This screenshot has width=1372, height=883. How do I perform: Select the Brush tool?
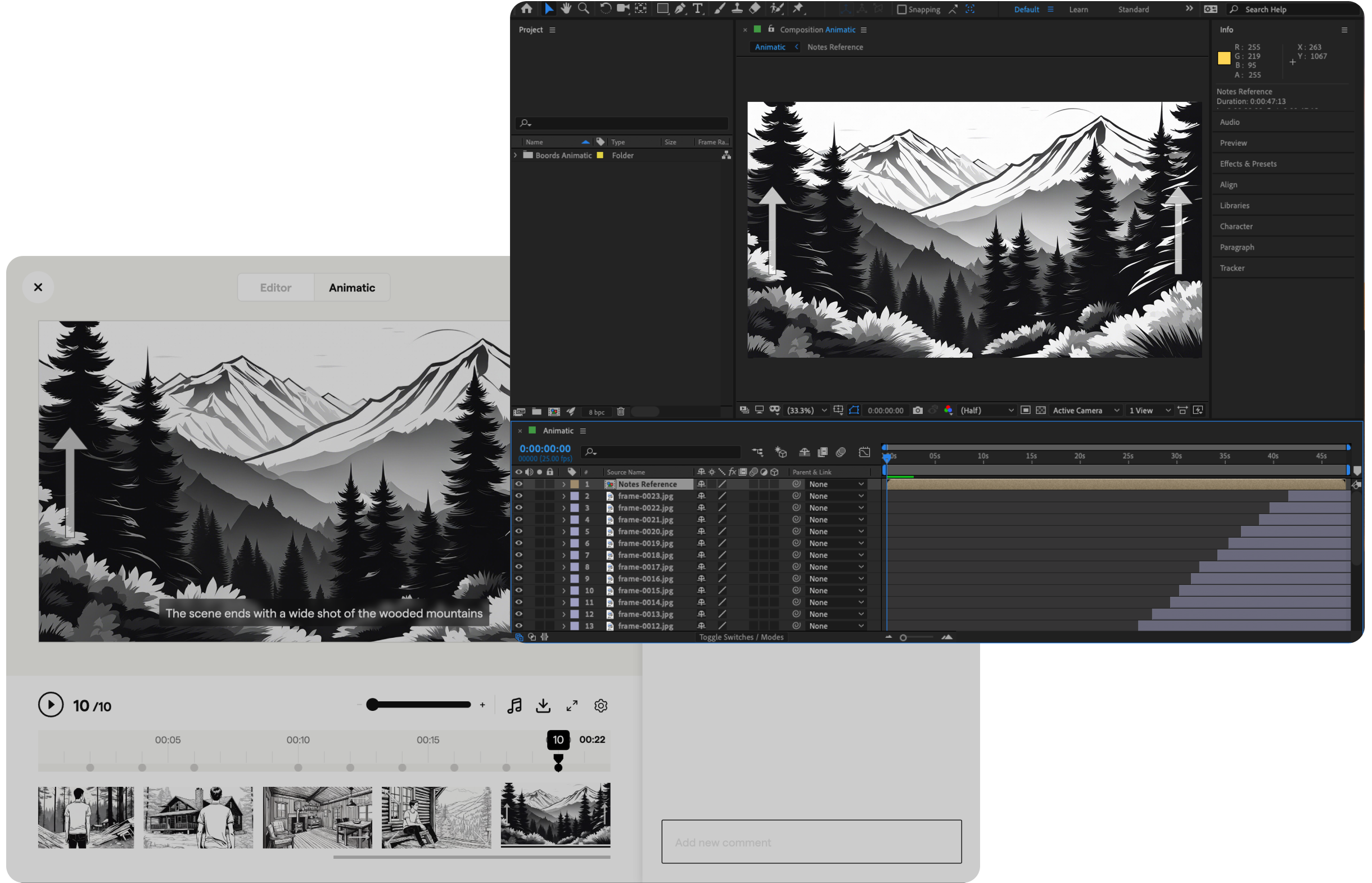tap(720, 8)
